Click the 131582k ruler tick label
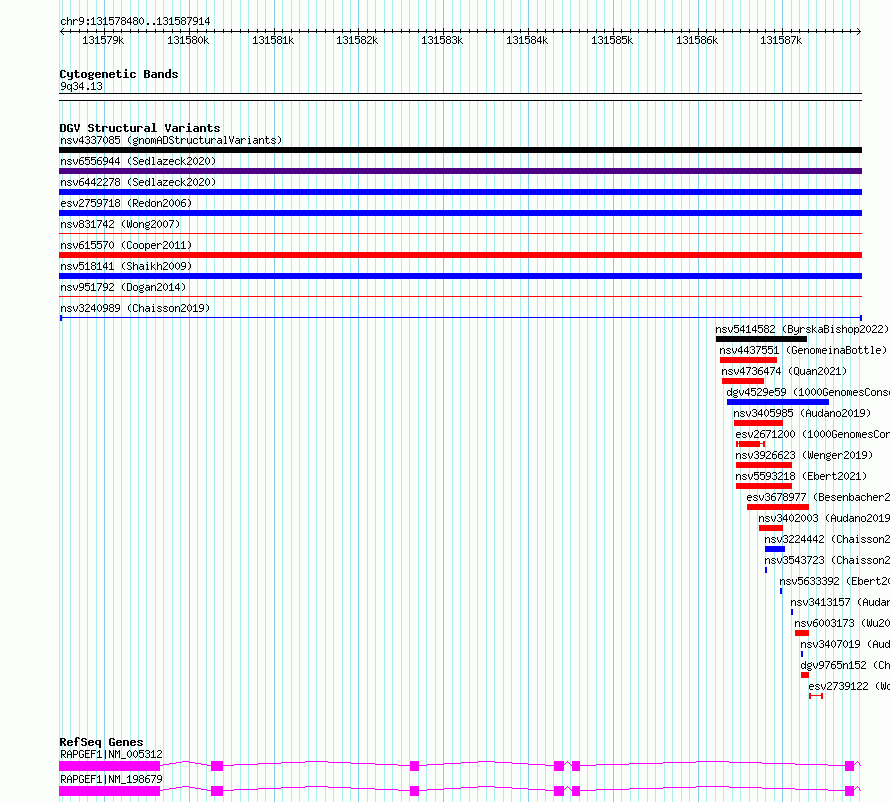 point(357,40)
